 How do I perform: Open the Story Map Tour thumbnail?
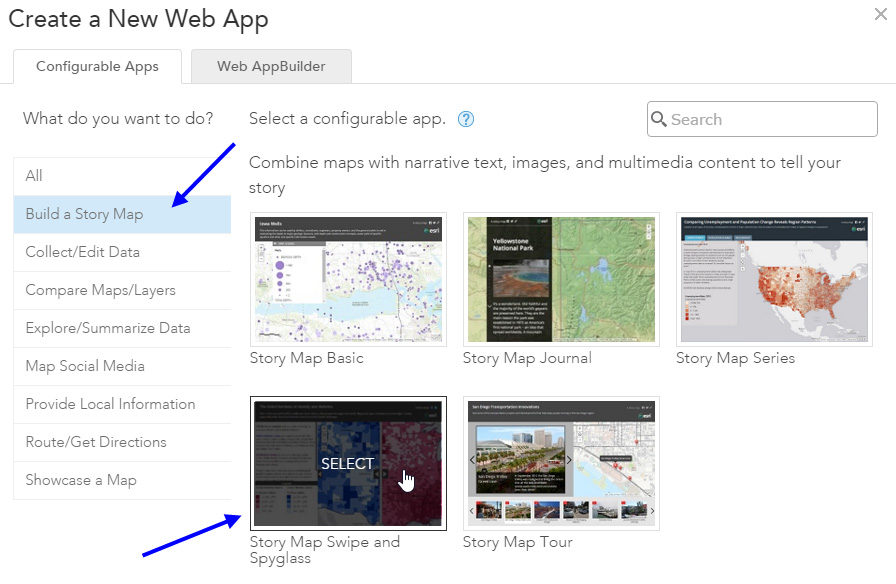tap(561, 463)
